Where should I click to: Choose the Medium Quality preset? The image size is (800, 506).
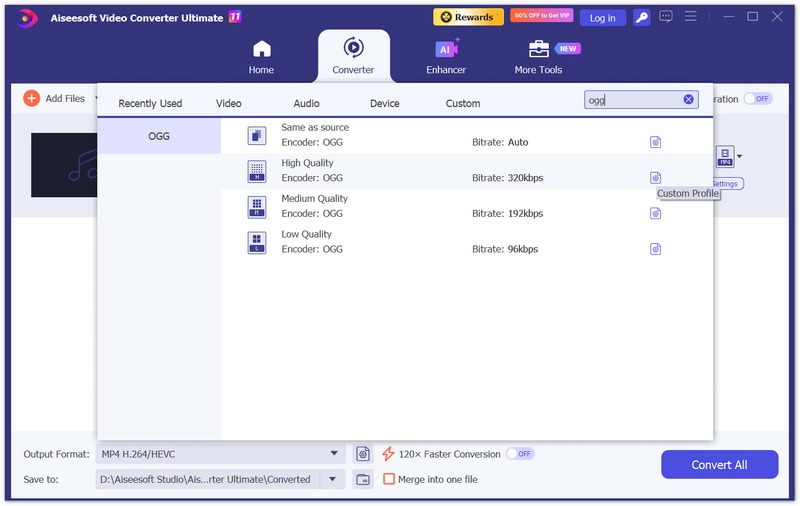coord(467,207)
